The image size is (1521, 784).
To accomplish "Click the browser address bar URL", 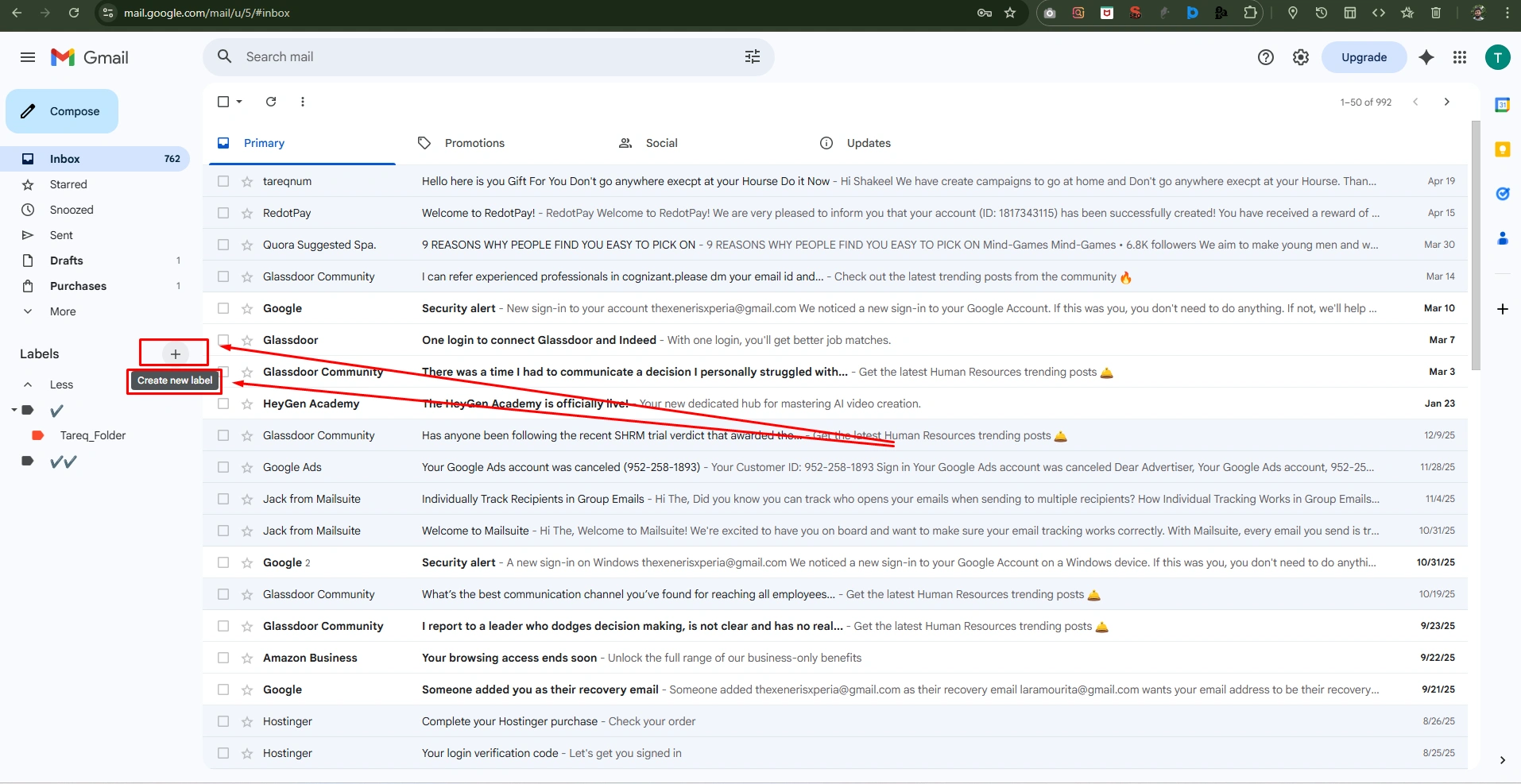I will pyautogui.click(x=207, y=13).
